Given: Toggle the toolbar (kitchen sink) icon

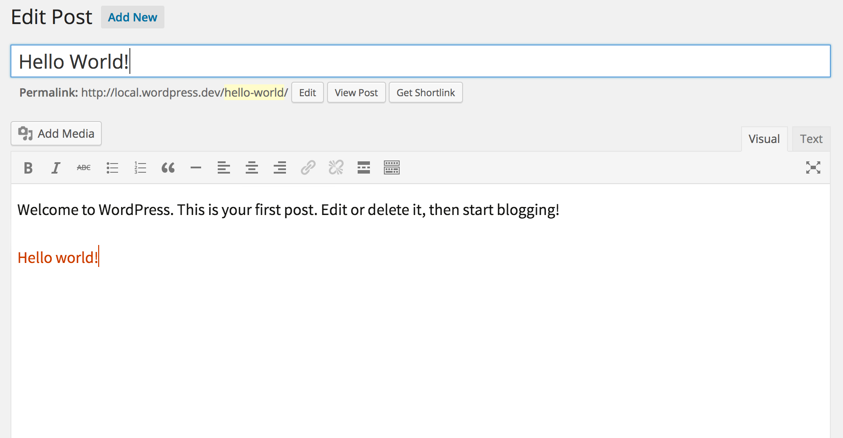Looking at the screenshot, I should (x=391, y=168).
